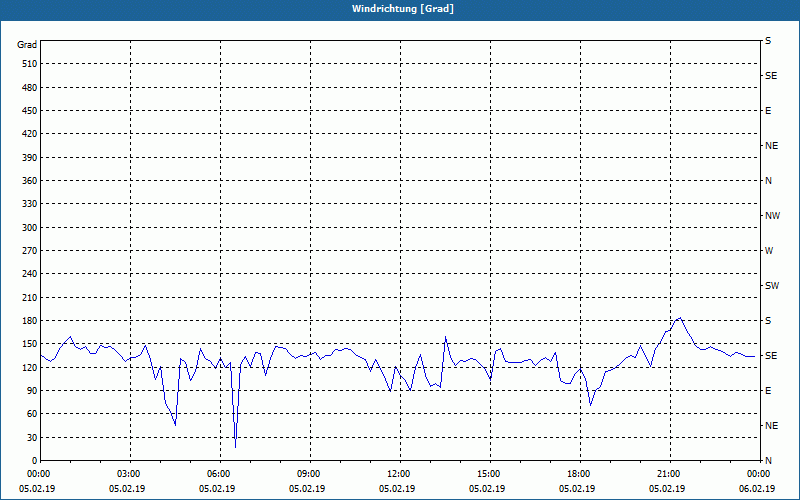Click the 'W' compass label
The width and height of the screenshot is (800, 500).
click(x=769, y=251)
